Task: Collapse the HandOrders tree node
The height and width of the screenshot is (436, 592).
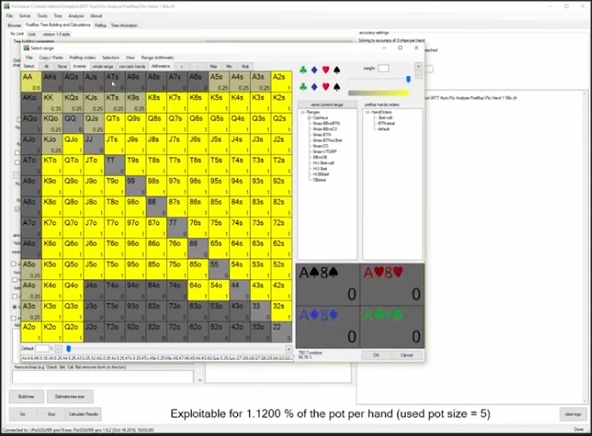Action: pos(367,112)
